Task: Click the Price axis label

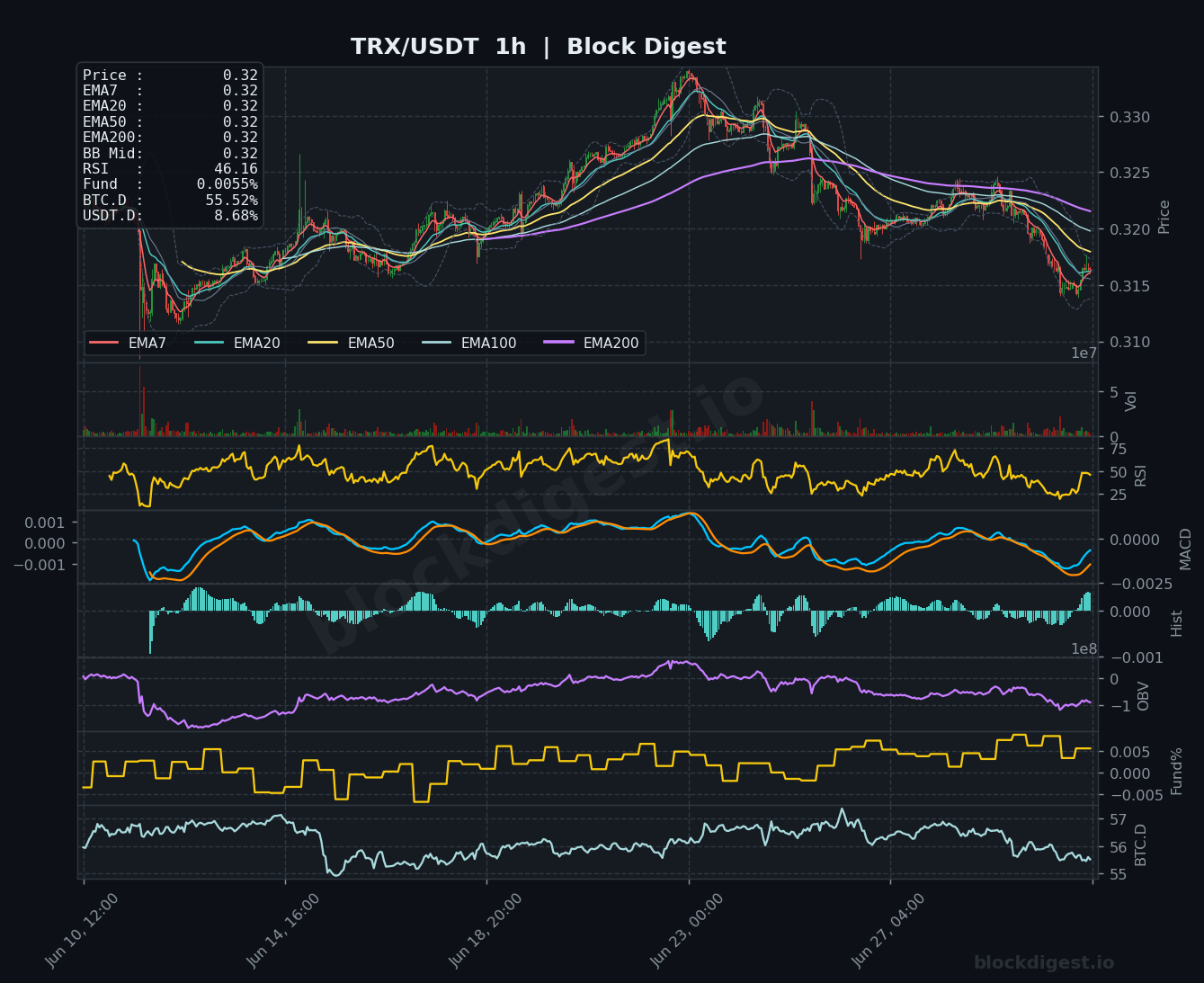Action: 1164,217
